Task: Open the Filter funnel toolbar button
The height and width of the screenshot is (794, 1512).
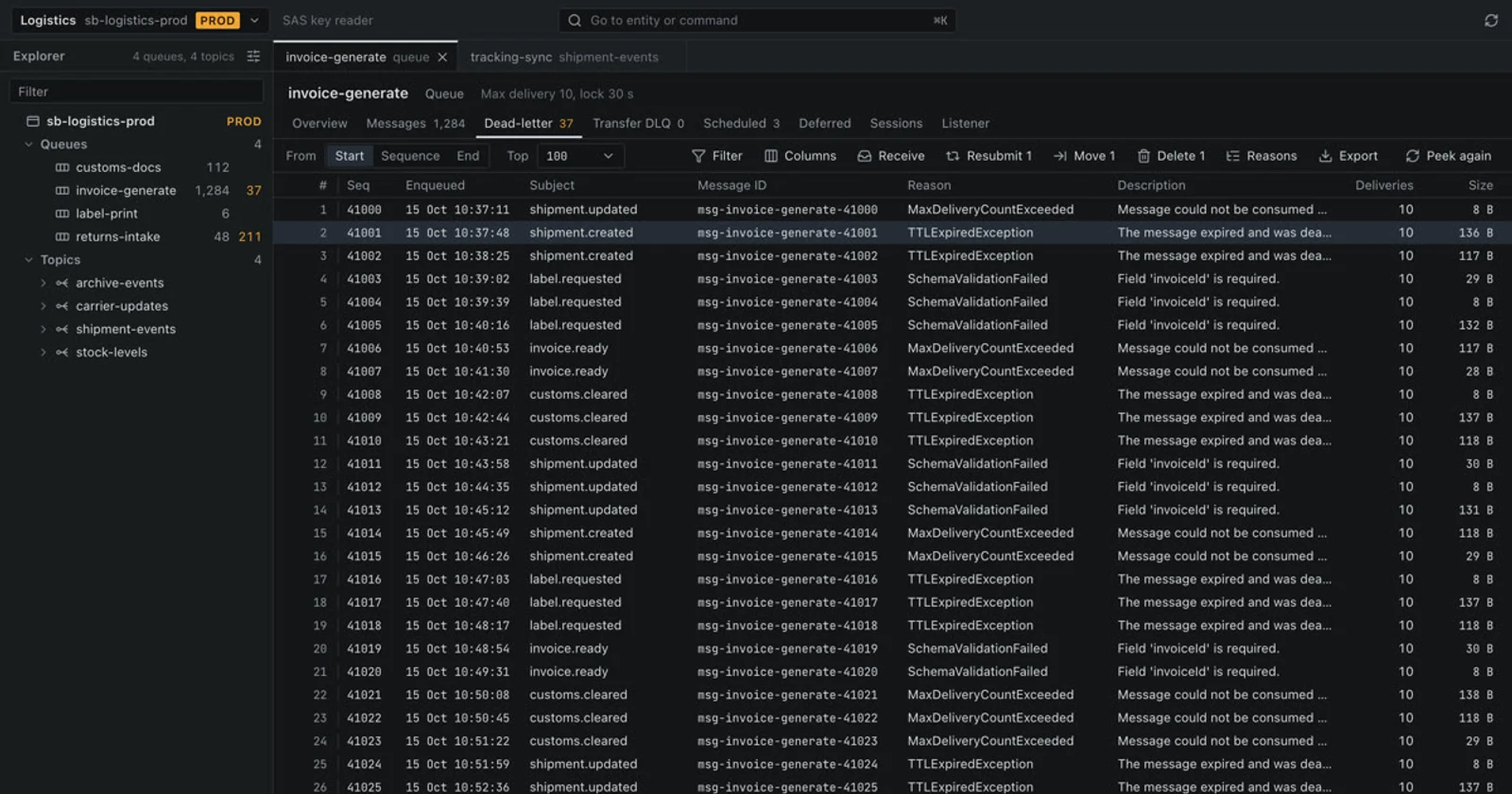Action: point(716,156)
